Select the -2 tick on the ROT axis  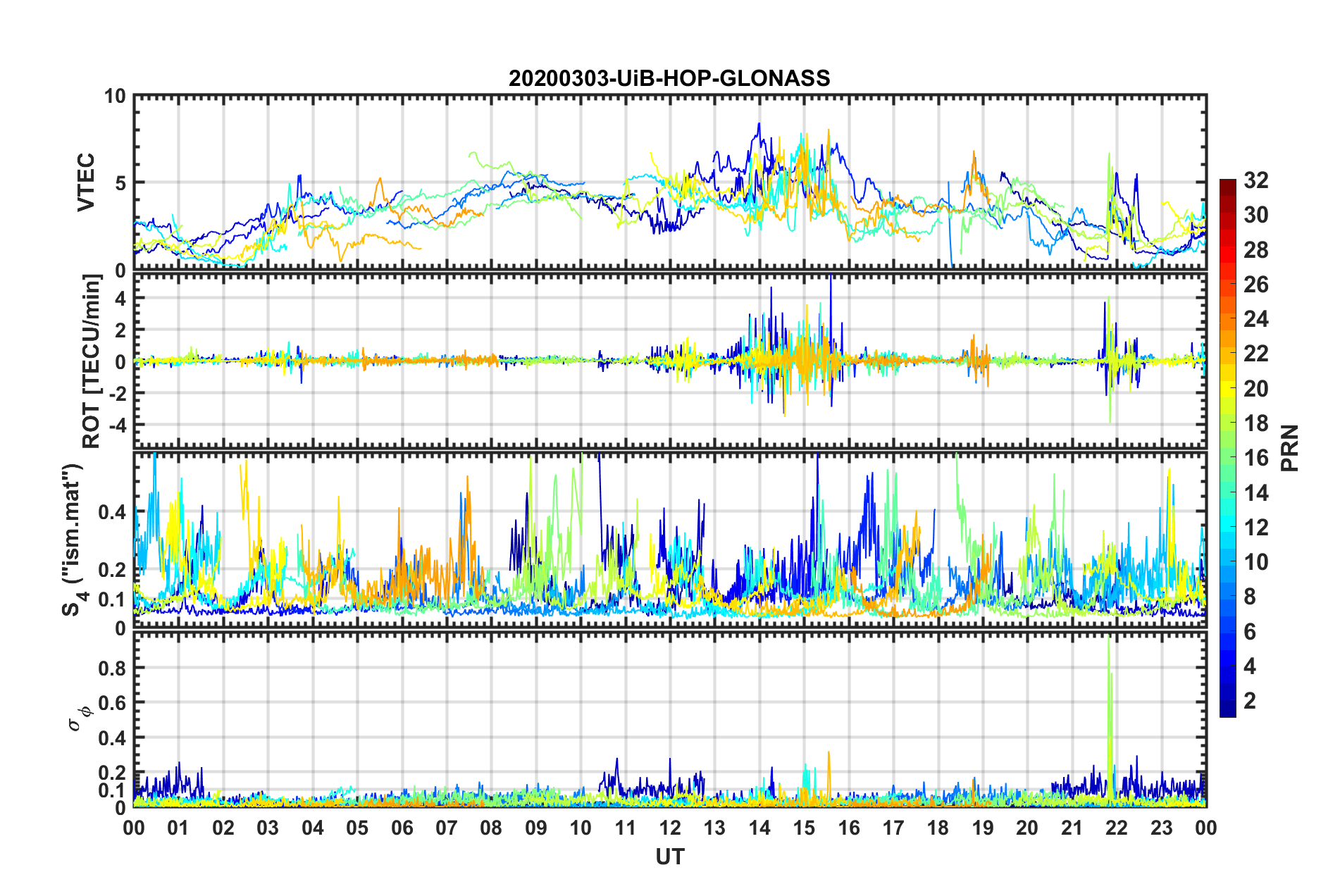(118, 394)
